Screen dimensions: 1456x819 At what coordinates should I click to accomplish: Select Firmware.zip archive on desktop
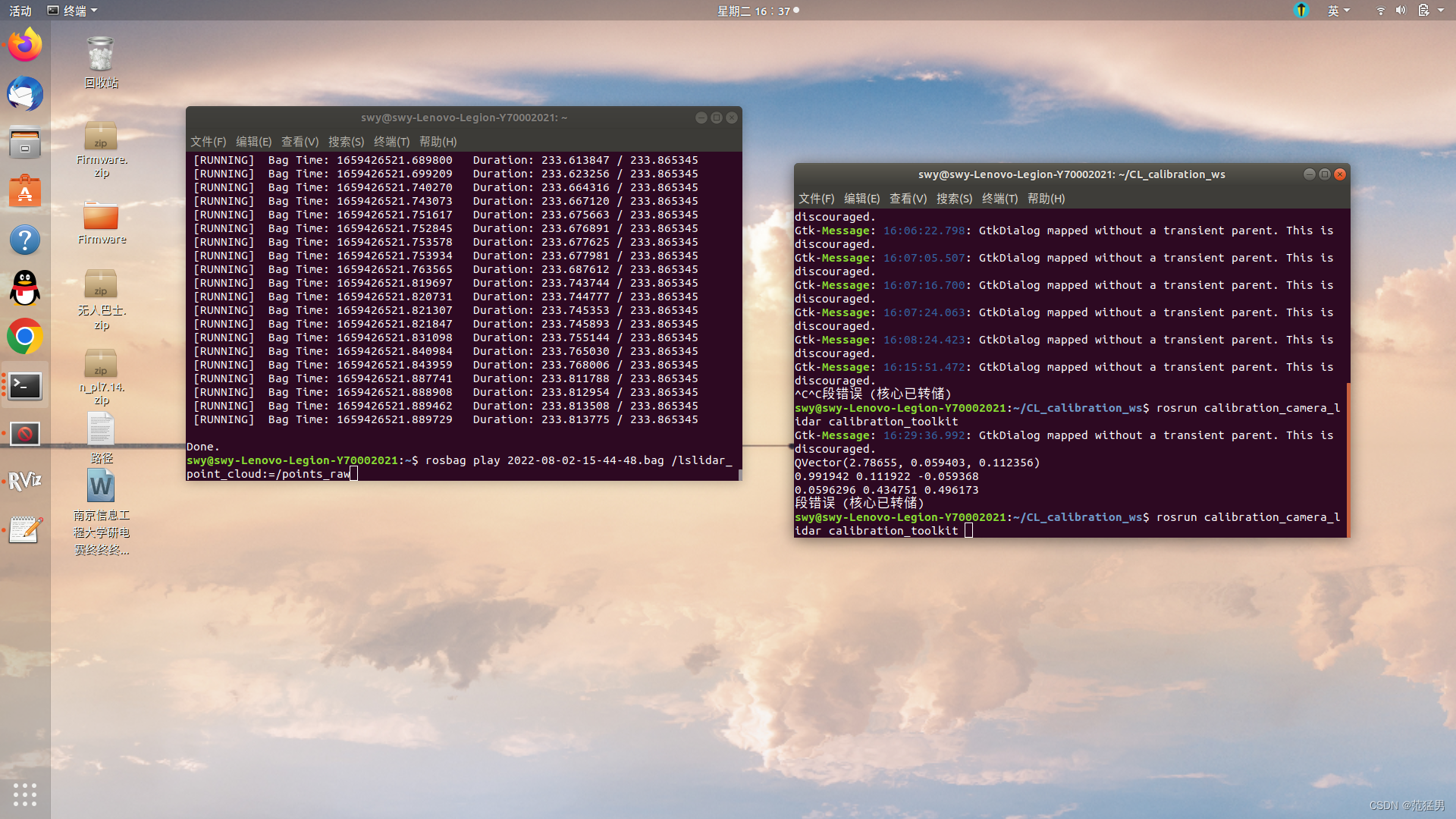(x=101, y=149)
